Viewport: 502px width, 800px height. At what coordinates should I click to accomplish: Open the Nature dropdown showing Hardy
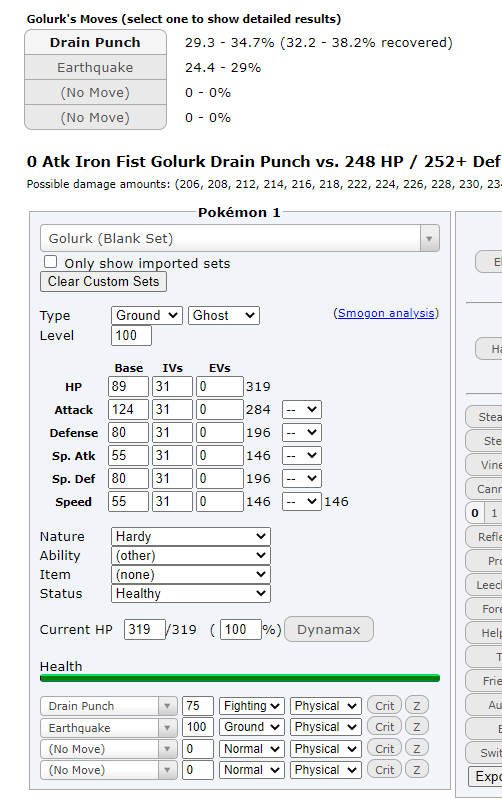pos(191,537)
